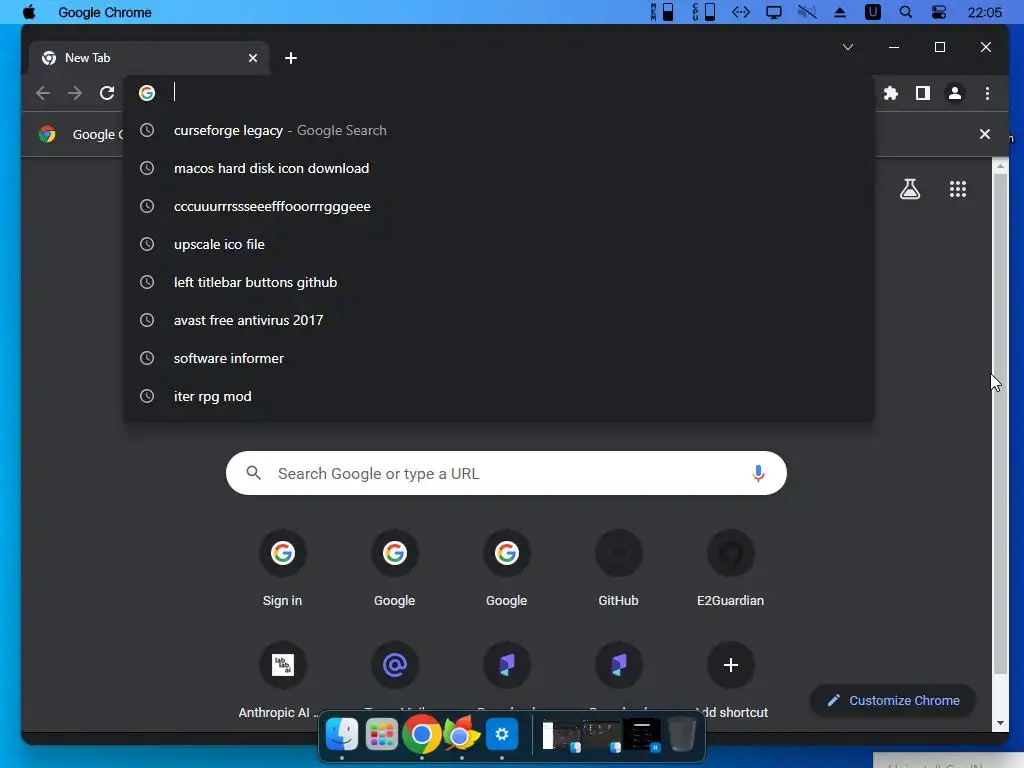Choose suggestion software informer
Viewport: 1024px width, 768px height.
click(498, 358)
